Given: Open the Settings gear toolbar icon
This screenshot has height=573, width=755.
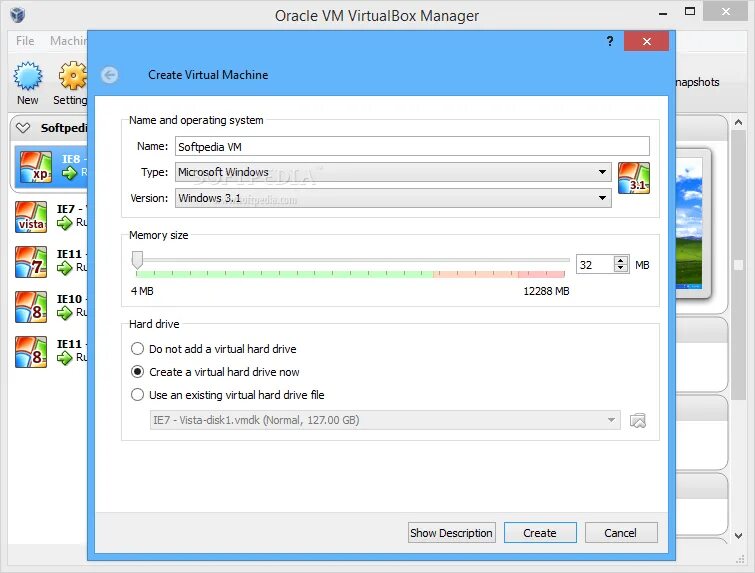Looking at the screenshot, I should tap(72, 76).
